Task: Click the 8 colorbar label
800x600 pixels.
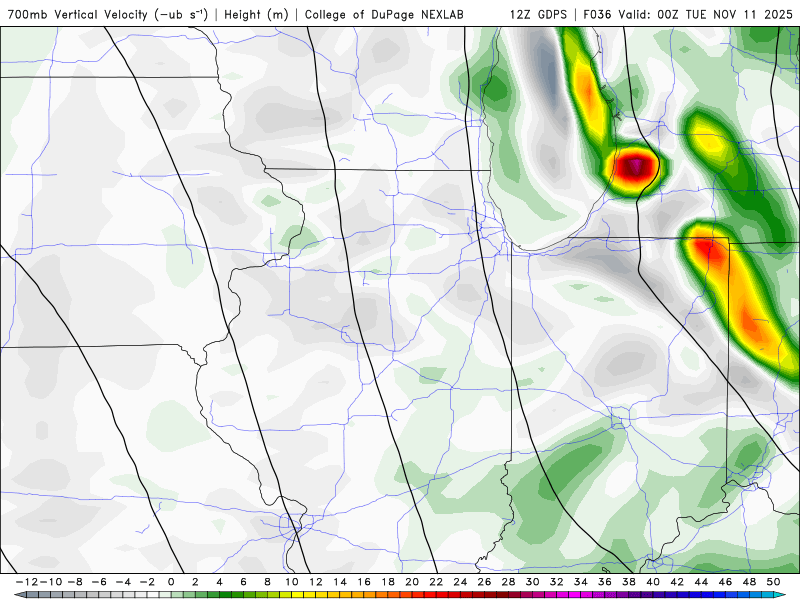Action: (x=267, y=582)
